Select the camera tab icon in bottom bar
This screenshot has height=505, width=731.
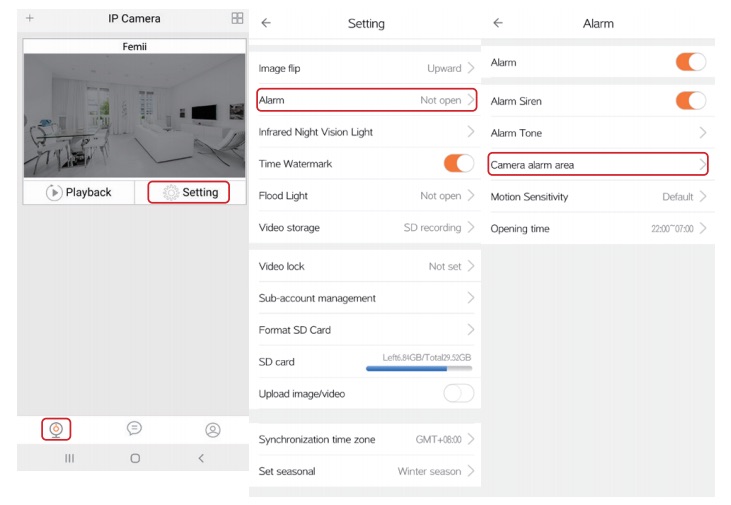[x=56, y=429]
